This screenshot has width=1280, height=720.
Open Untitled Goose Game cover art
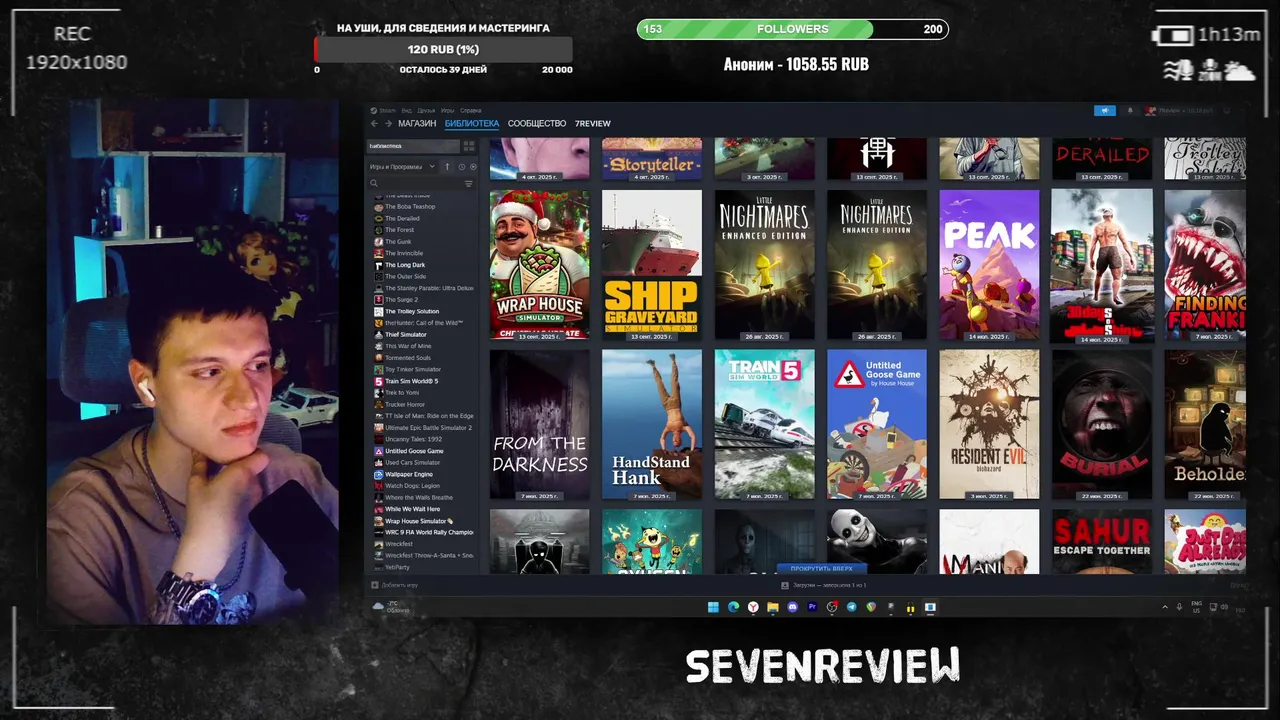(877, 424)
